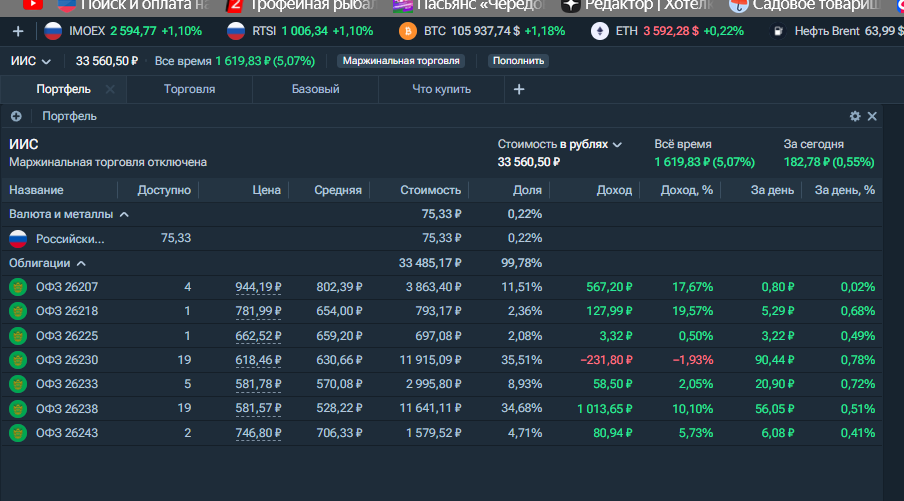Click the ОФЗ 26238 bond icon
This screenshot has width=904, height=501.
pos(18,409)
